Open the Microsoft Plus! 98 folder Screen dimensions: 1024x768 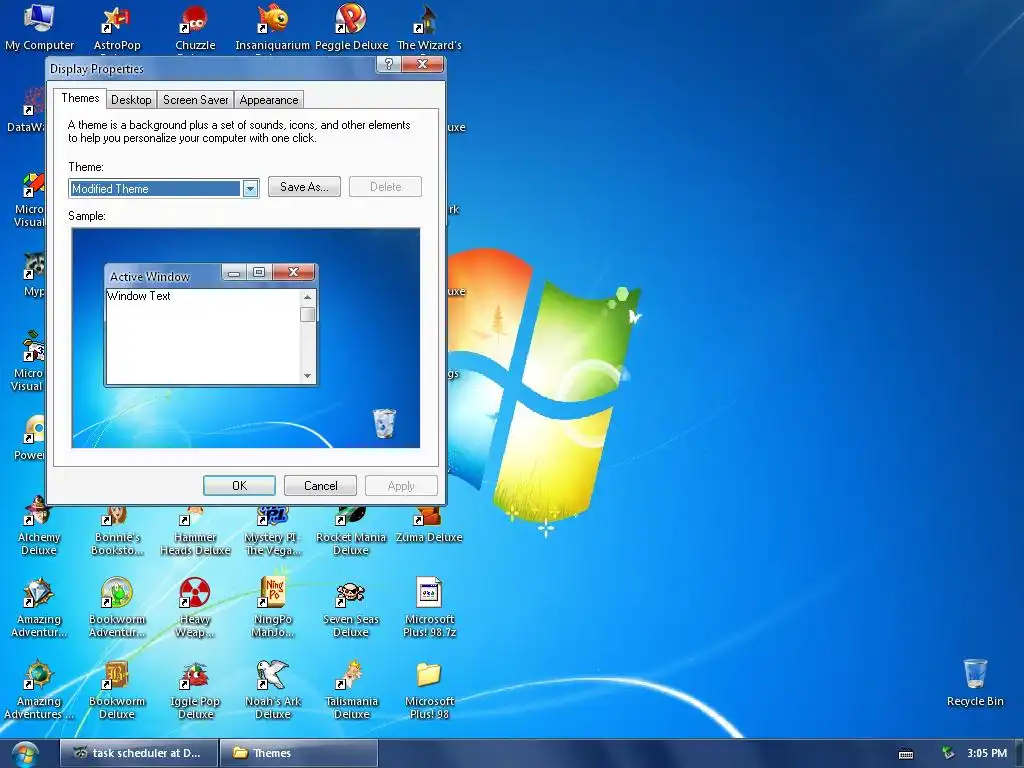tap(429, 690)
